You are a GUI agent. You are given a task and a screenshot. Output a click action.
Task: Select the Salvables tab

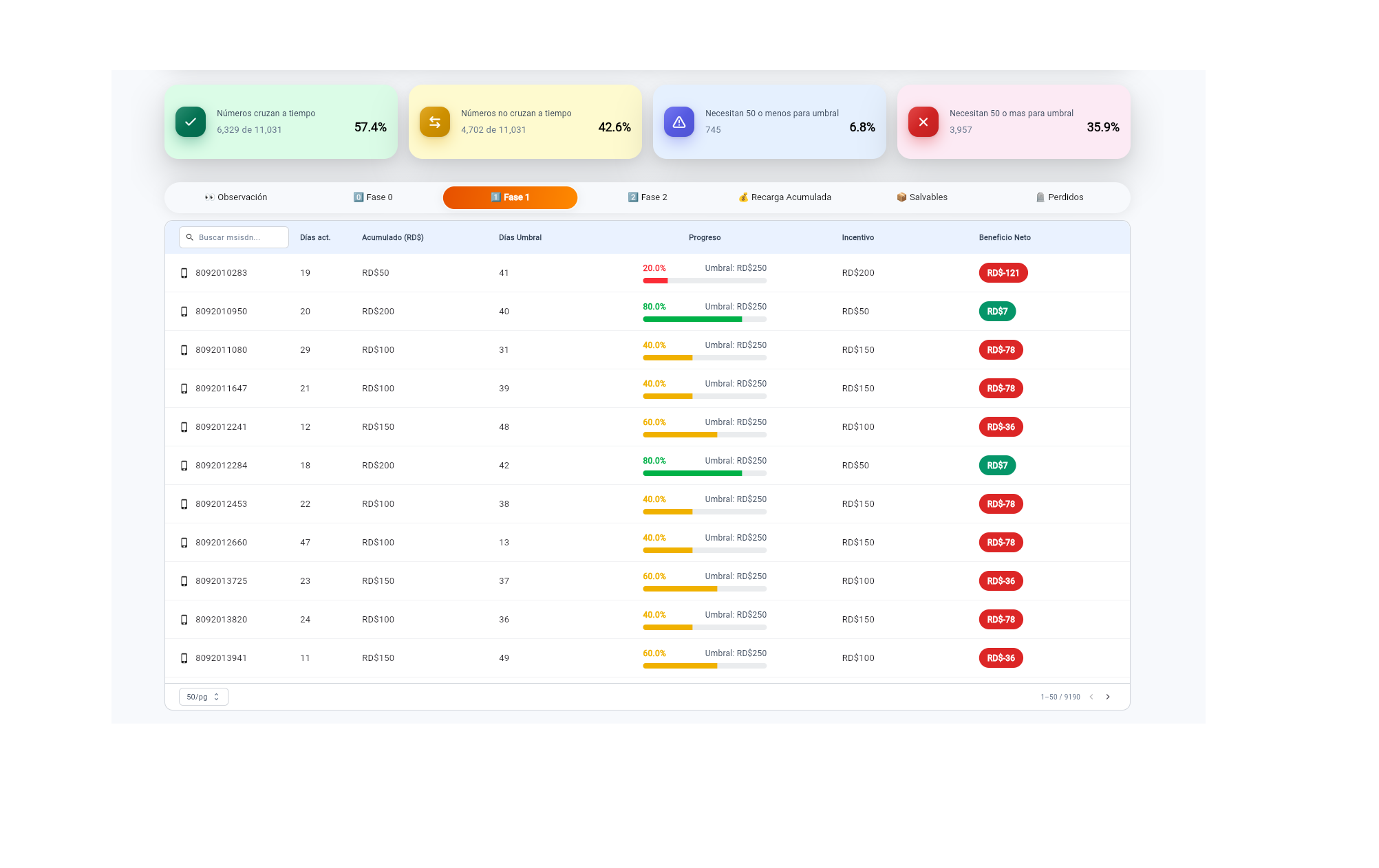pyautogui.click(x=922, y=197)
